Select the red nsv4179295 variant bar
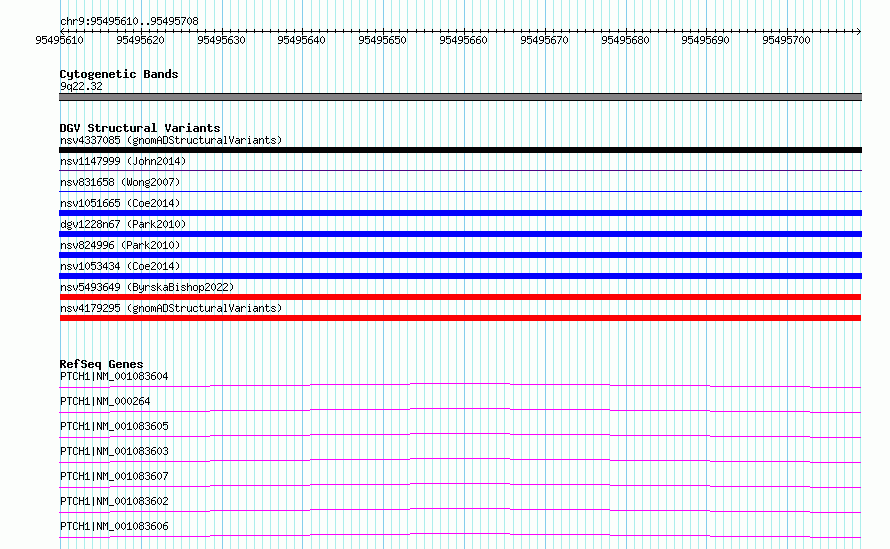890x549 pixels. click(x=460, y=318)
